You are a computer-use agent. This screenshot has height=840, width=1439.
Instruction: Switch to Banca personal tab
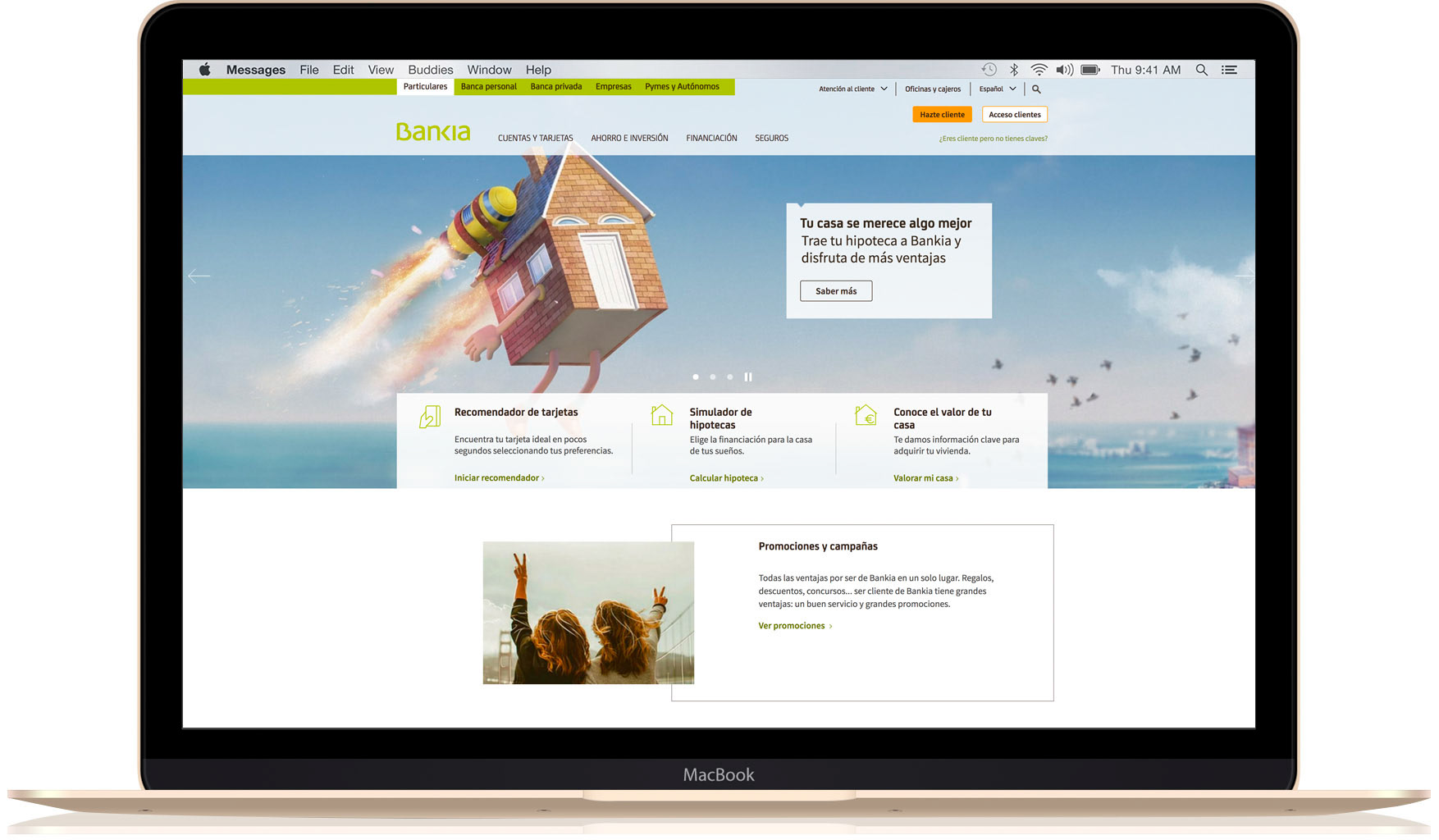[489, 87]
